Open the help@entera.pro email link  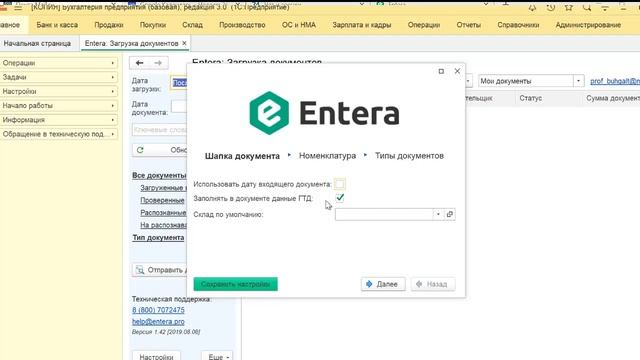click(x=158, y=322)
